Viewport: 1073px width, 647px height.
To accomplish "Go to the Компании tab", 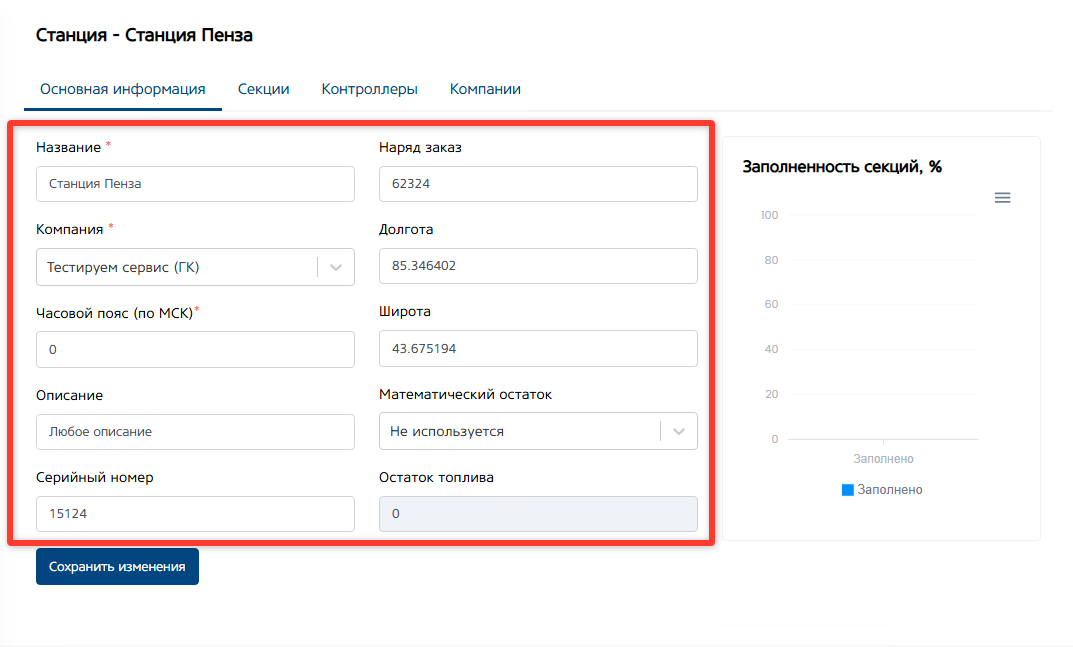I will pyautogui.click(x=485, y=89).
